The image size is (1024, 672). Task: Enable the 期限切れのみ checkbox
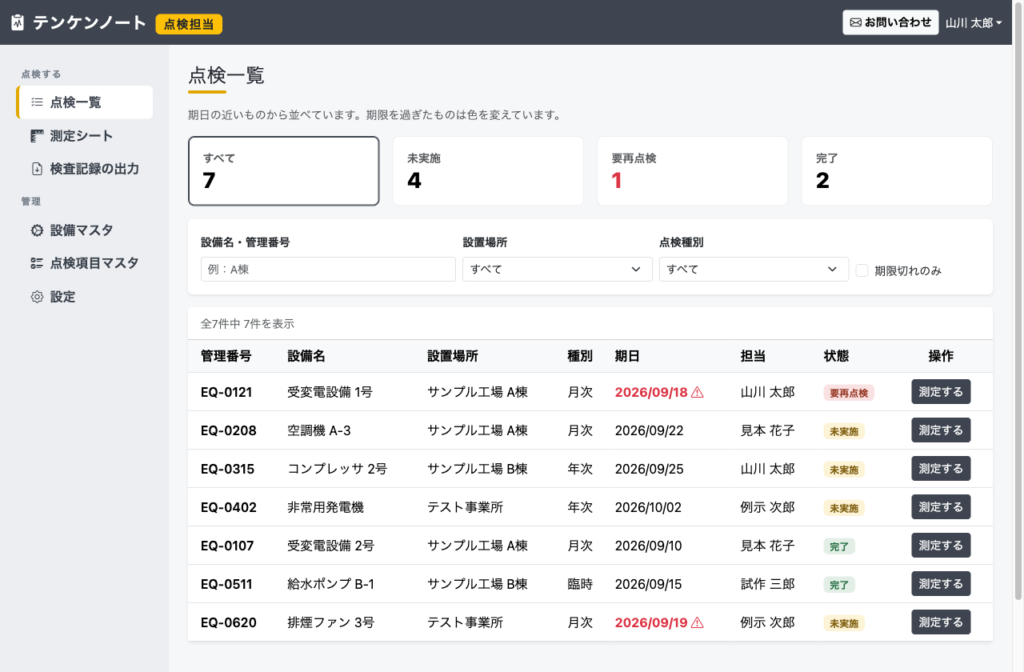click(x=862, y=270)
